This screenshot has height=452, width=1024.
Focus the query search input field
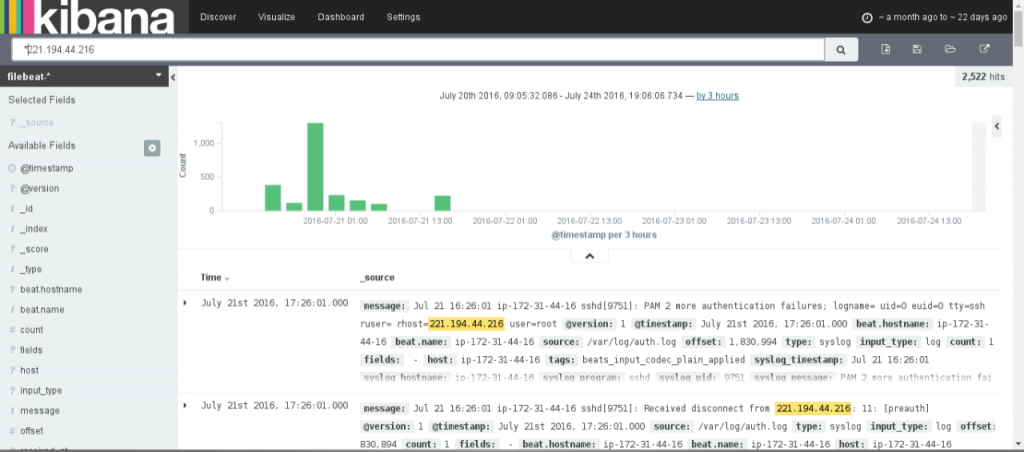tap(418, 49)
